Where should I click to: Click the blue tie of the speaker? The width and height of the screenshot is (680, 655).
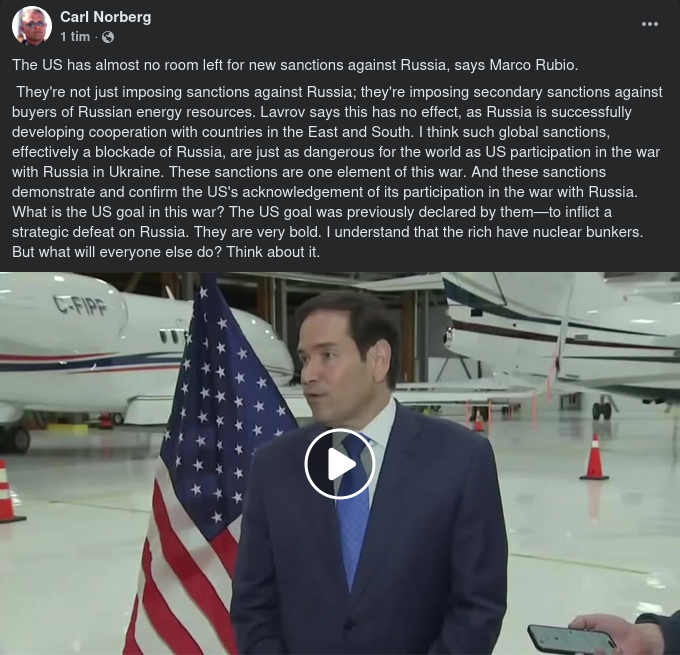[x=353, y=510]
